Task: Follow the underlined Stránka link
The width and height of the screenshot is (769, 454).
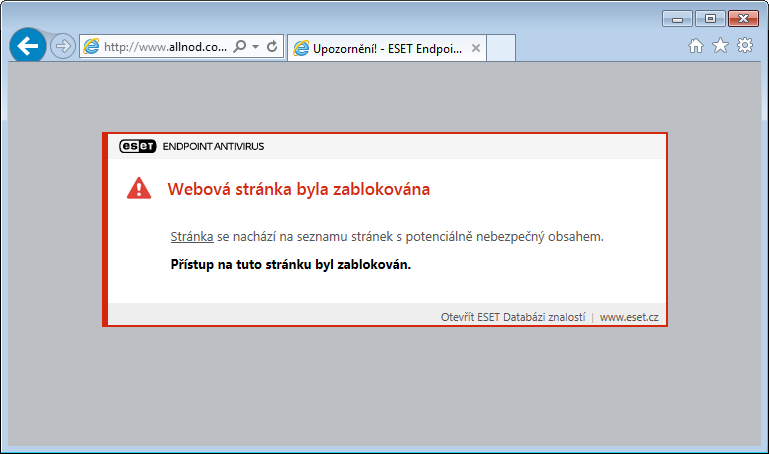Action: 192,236
